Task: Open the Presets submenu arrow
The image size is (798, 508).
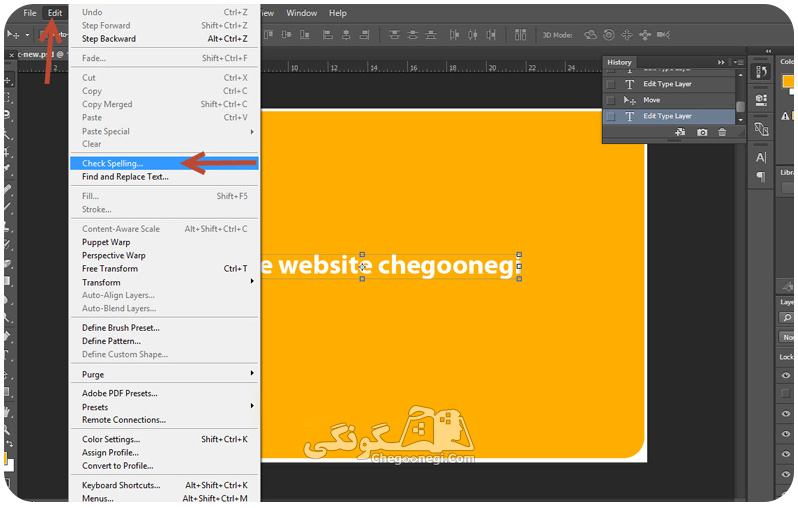Action: coord(252,406)
